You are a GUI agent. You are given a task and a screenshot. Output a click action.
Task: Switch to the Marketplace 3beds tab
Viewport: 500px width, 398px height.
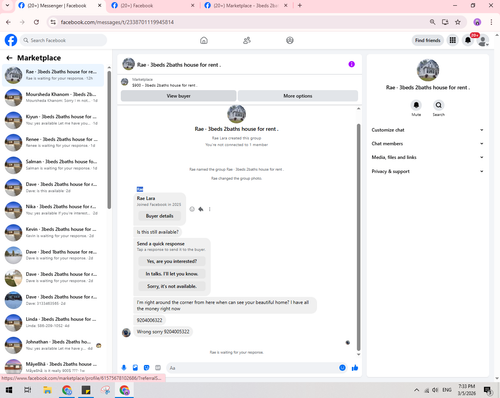click(246, 6)
